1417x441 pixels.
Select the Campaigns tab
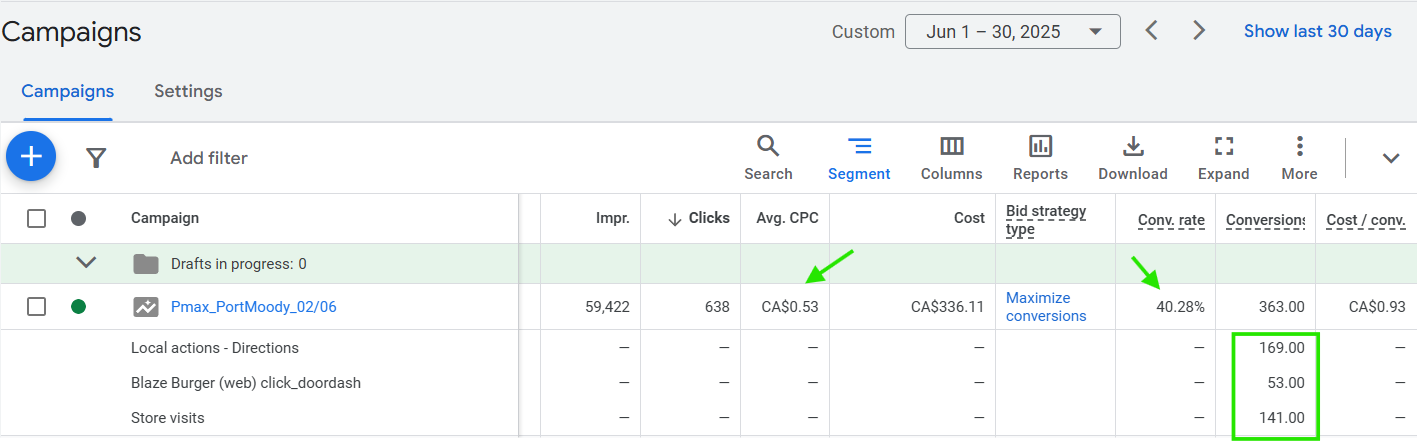tap(68, 91)
